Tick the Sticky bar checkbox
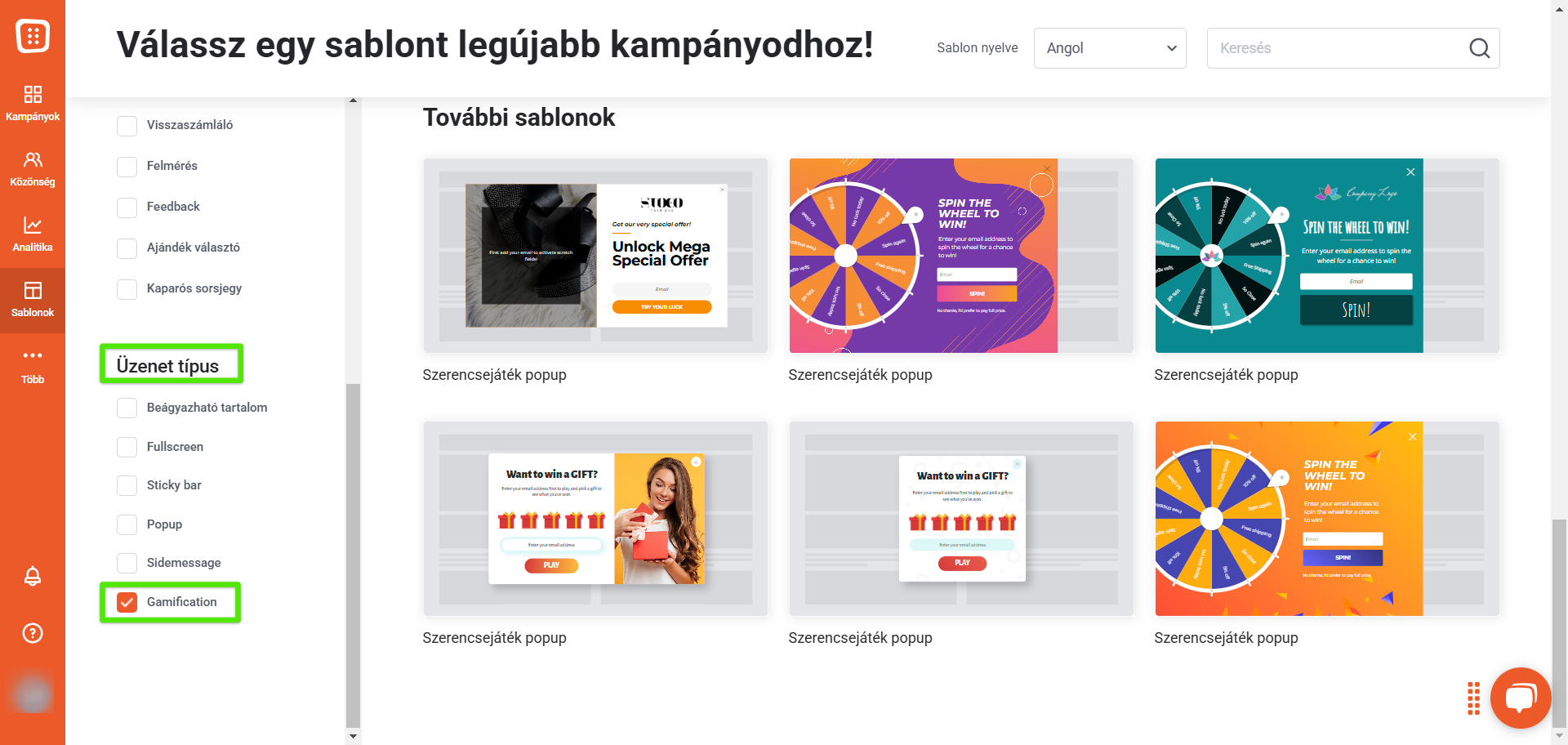 [x=127, y=485]
